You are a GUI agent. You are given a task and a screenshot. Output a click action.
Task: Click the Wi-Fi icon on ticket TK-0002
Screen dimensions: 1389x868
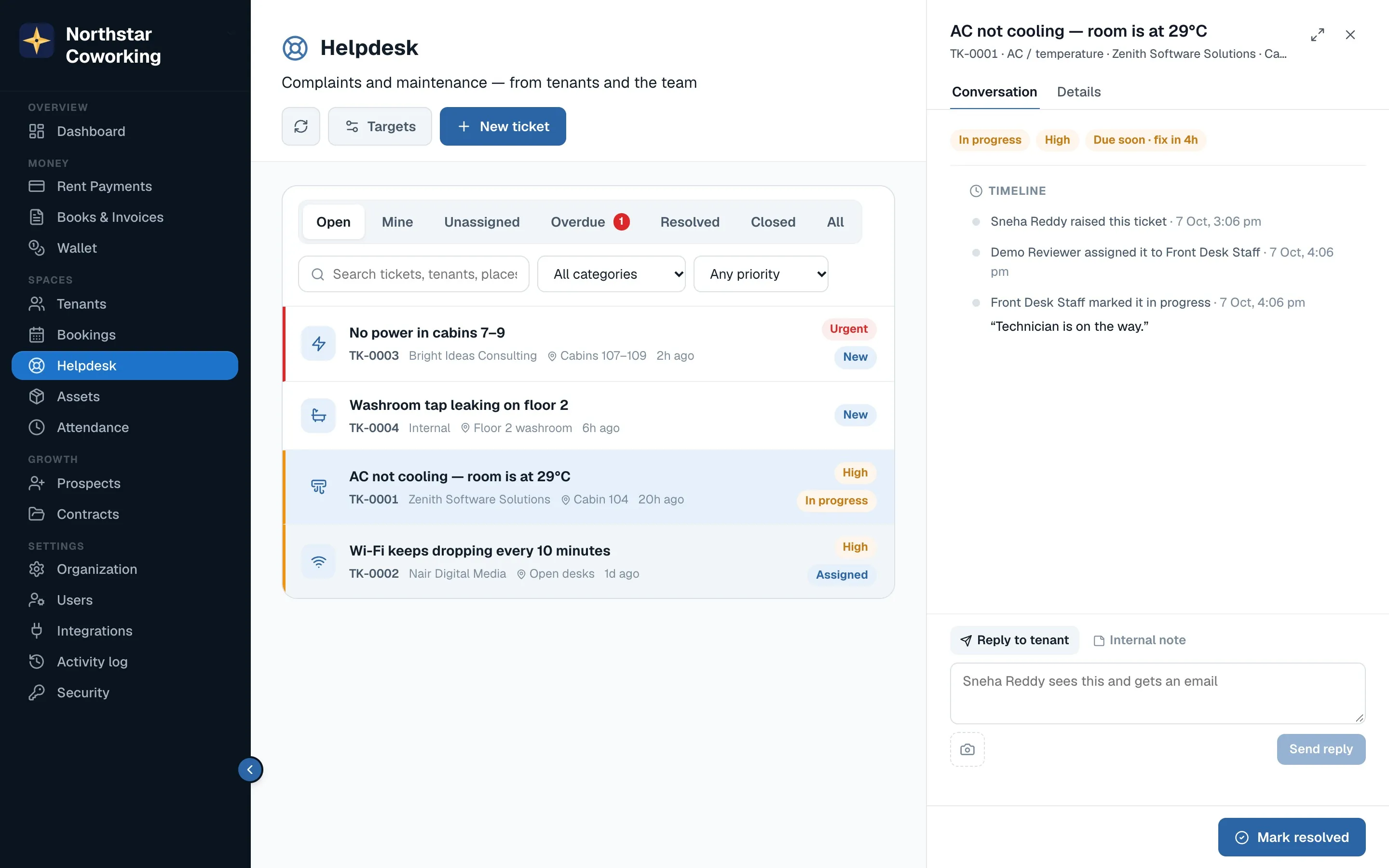318,561
